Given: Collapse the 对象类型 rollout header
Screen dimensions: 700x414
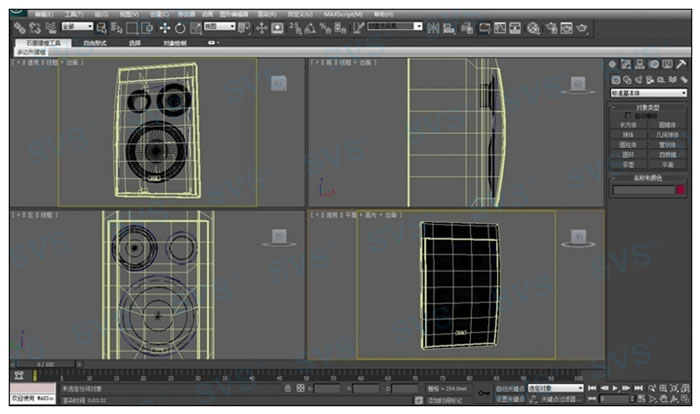Looking at the screenshot, I should point(649,106).
